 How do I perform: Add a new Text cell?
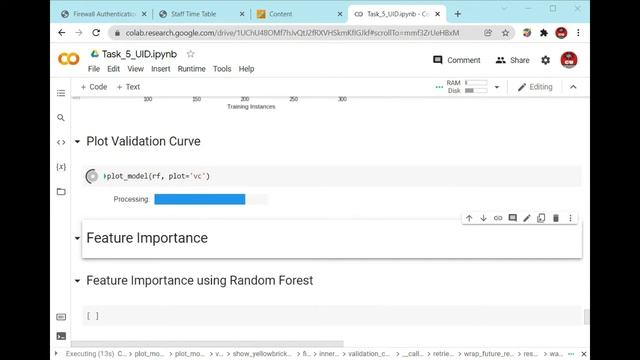click(x=128, y=87)
